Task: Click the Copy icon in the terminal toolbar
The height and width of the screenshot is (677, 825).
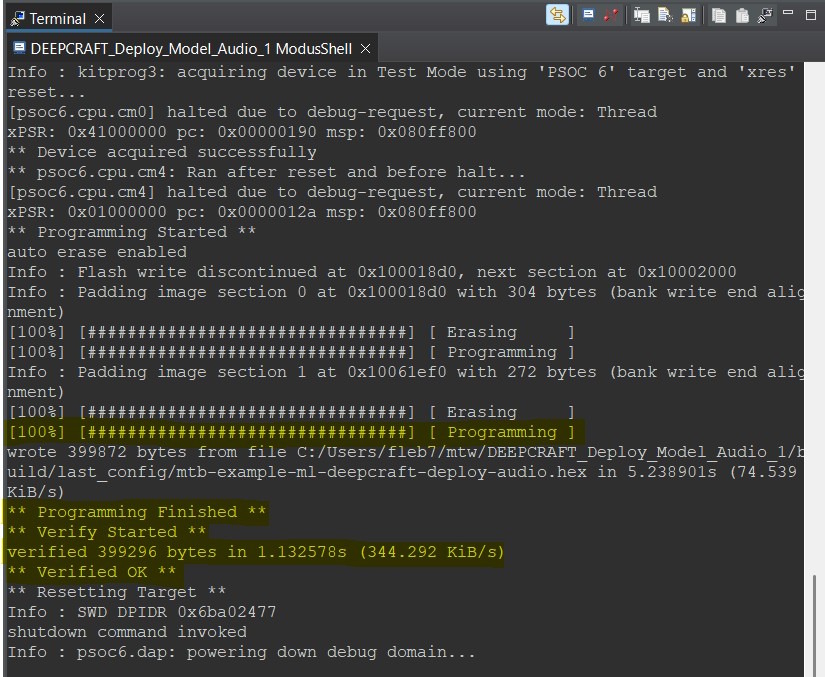Action: pos(719,16)
